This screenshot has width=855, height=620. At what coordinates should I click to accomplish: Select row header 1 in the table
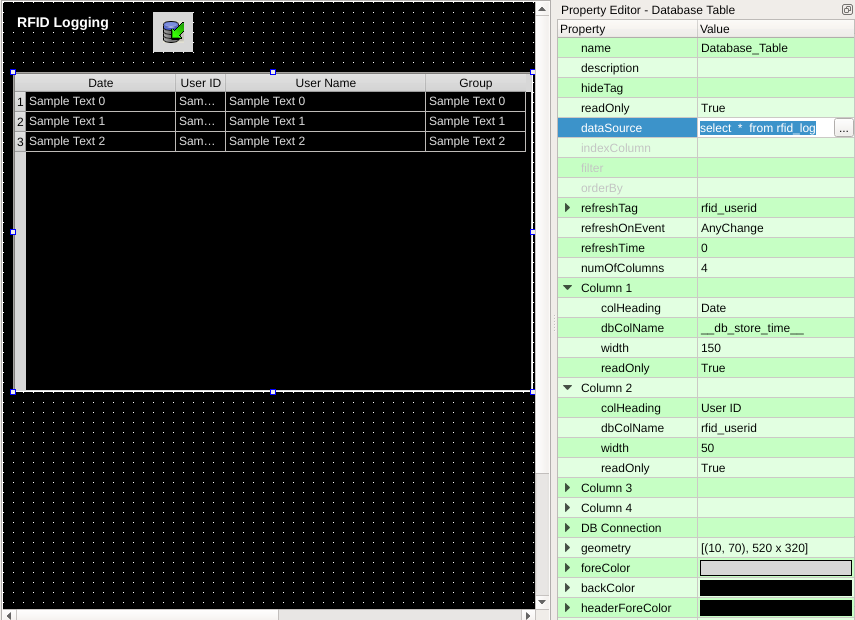(20, 101)
